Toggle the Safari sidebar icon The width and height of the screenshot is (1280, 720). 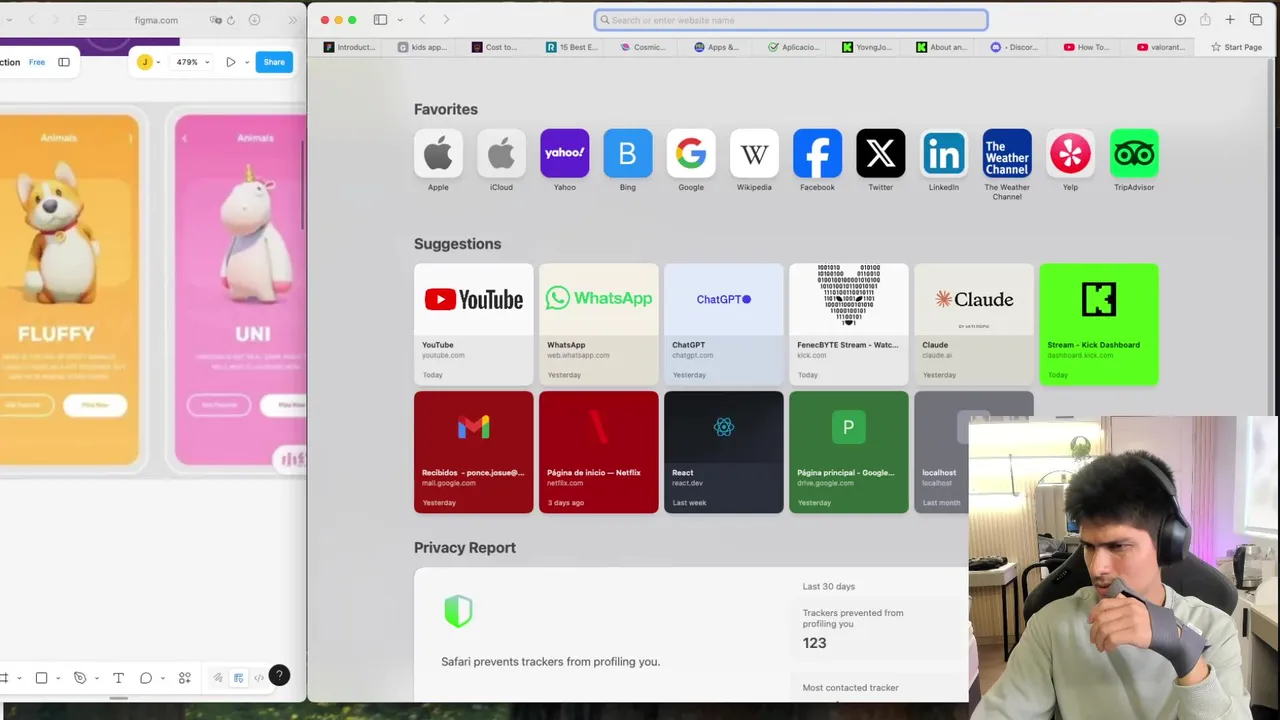380,20
